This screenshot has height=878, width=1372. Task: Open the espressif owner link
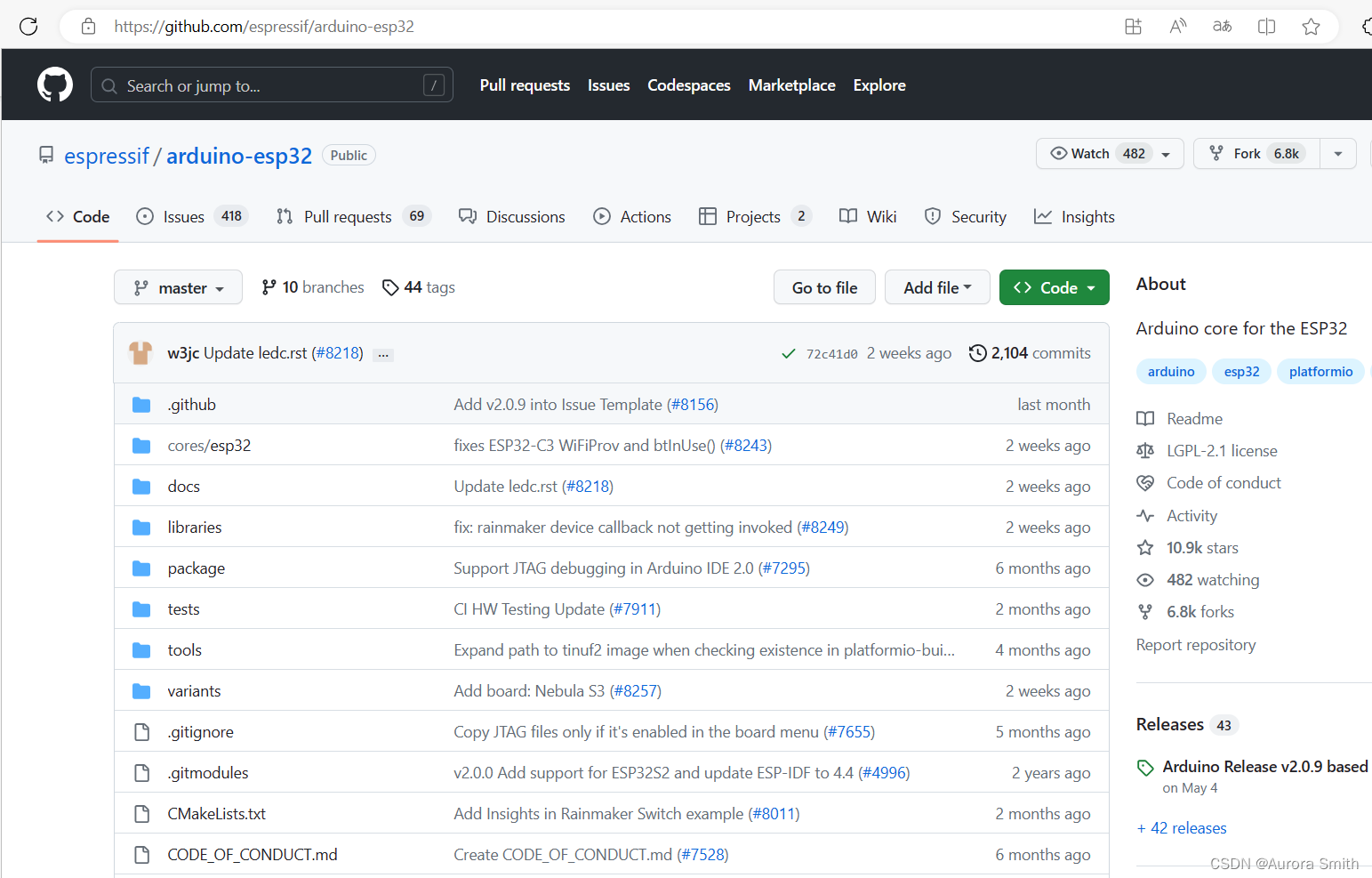pos(107,156)
